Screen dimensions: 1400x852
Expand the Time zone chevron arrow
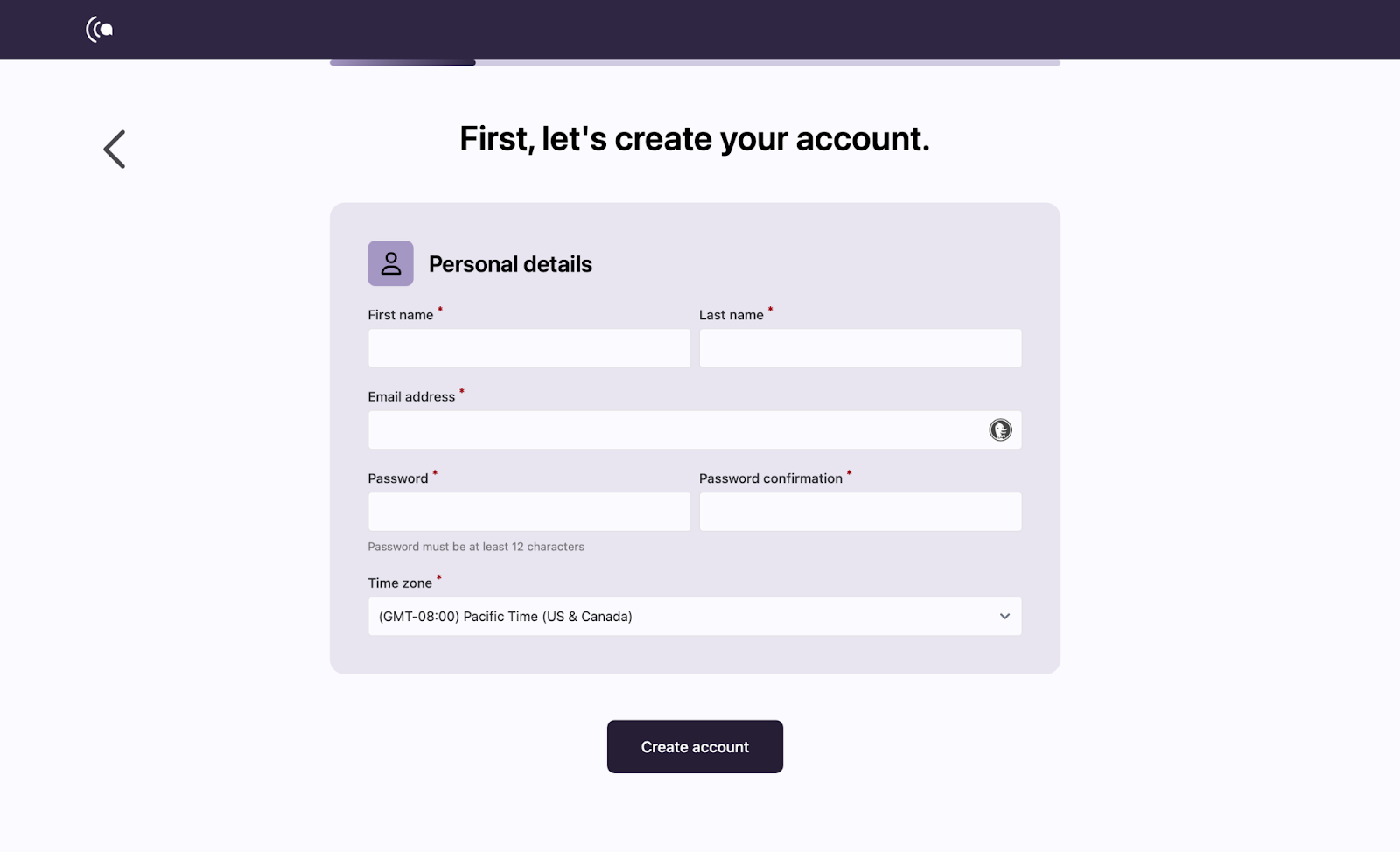point(1004,617)
